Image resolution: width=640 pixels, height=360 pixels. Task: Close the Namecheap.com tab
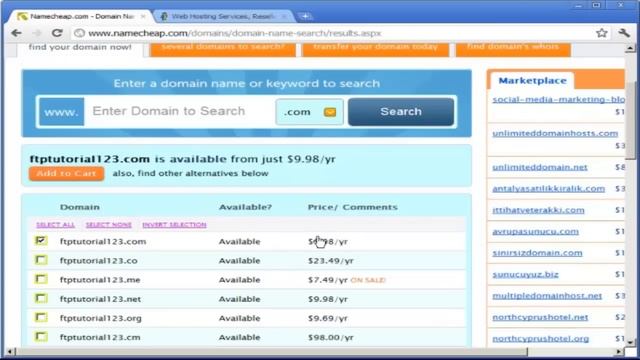[143, 16]
